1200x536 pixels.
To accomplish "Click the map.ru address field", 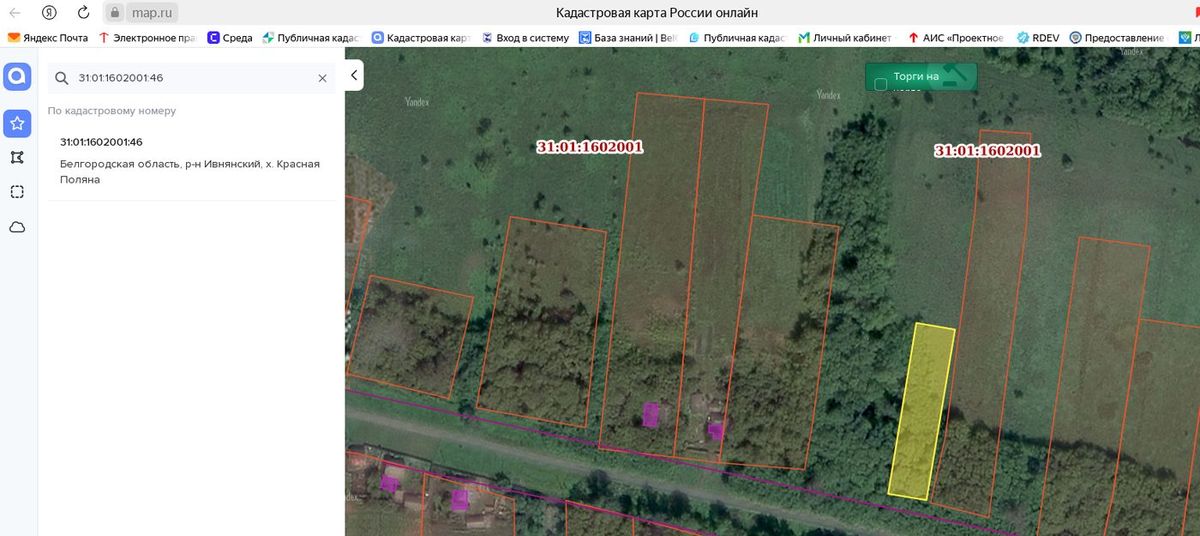I will point(153,13).
